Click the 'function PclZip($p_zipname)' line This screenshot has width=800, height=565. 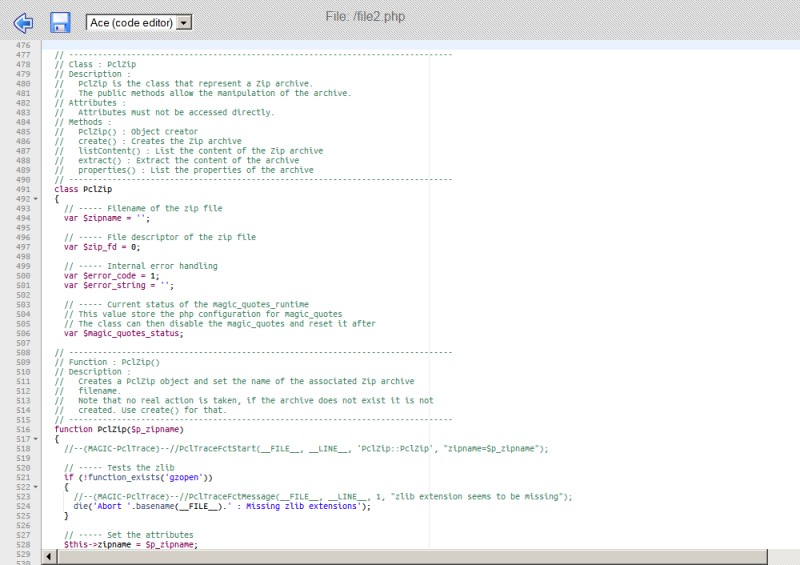[119, 429]
